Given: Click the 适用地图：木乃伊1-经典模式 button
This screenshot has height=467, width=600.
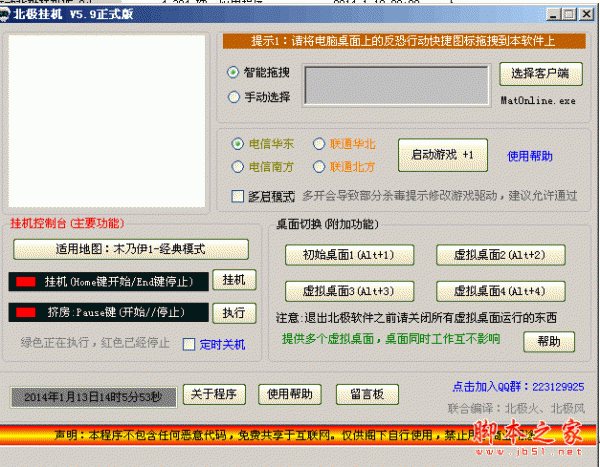Looking at the screenshot, I should click(x=131, y=249).
